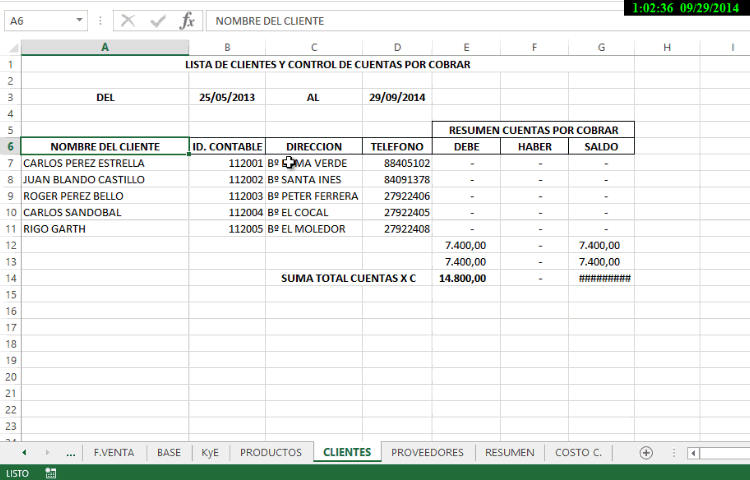Click the Insert Function fx icon

click(x=187, y=21)
